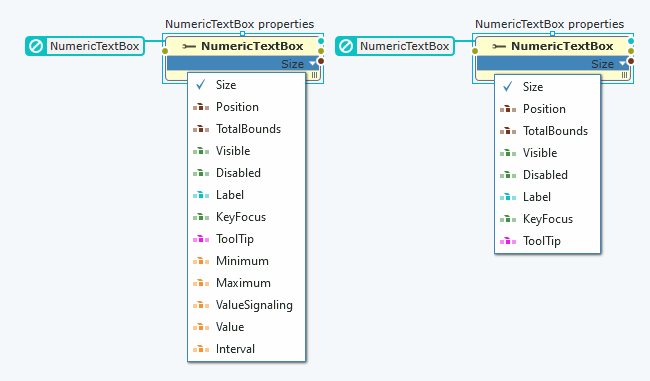Click the teal output port atop the right node
The image size is (650, 381).
click(631, 41)
